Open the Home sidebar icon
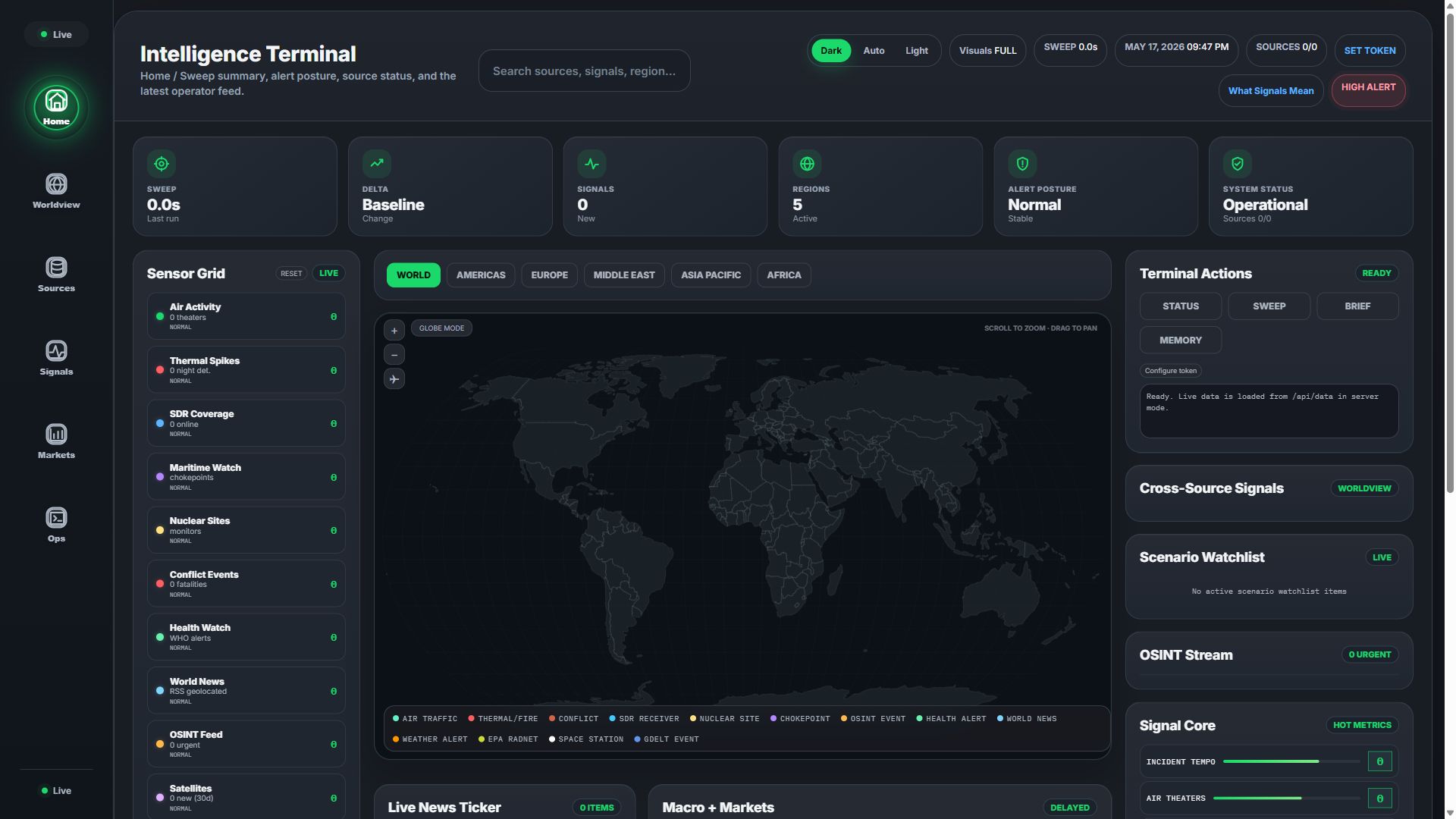This screenshot has width=1456, height=819. click(x=56, y=108)
